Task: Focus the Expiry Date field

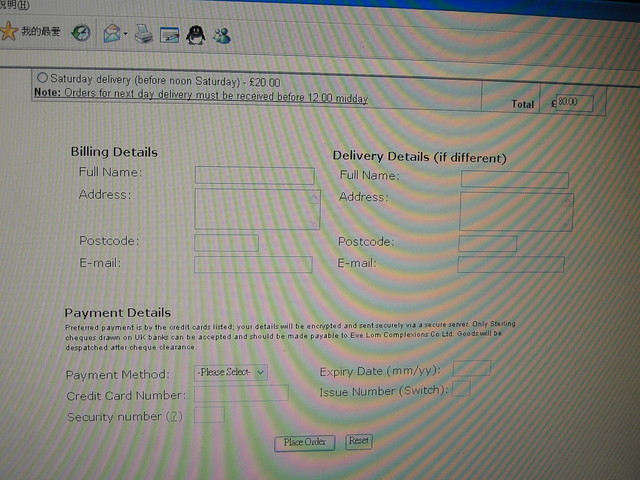Action: (x=472, y=368)
